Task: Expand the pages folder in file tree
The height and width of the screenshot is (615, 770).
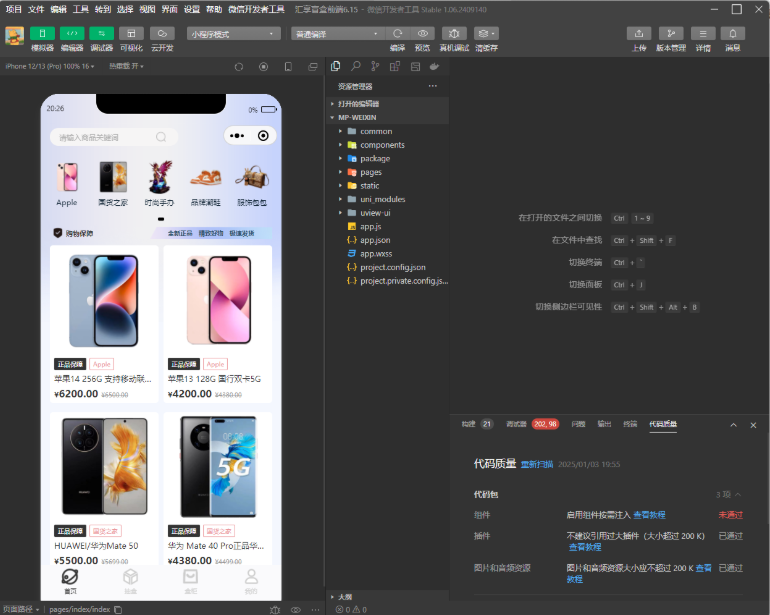Action: [370, 172]
